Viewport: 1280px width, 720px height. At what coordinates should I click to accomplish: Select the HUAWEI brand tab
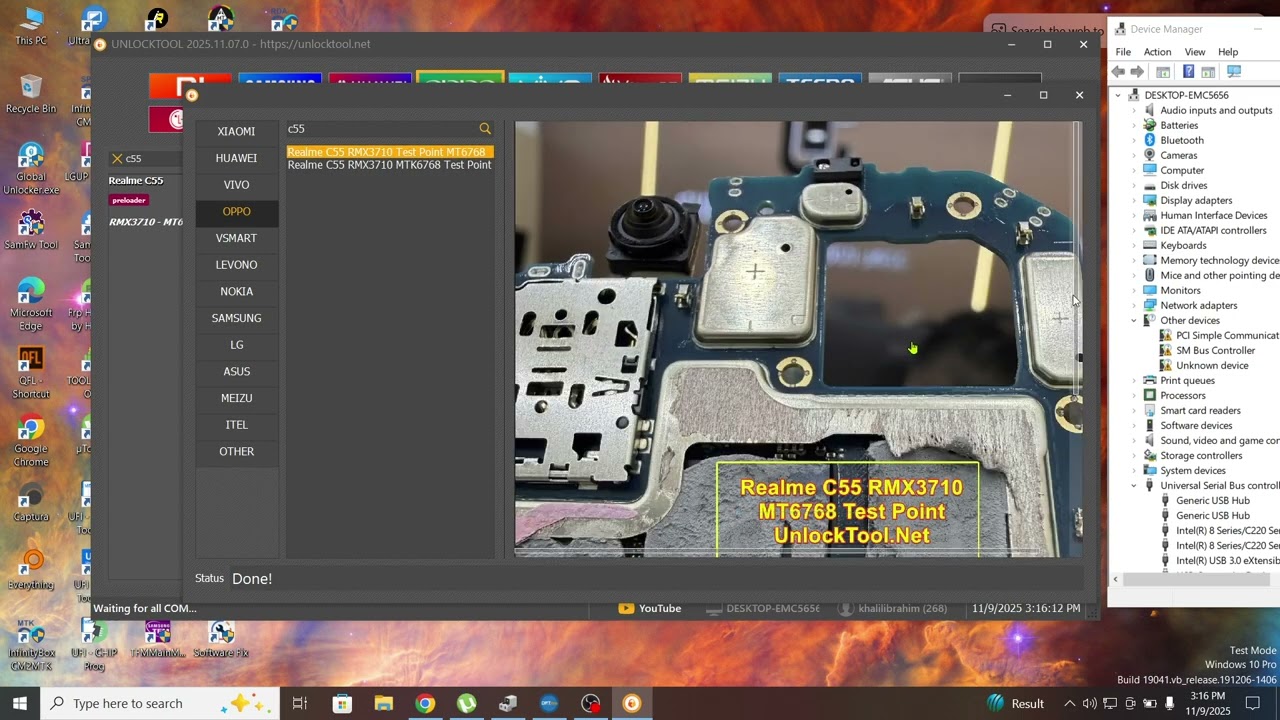point(237,158)
